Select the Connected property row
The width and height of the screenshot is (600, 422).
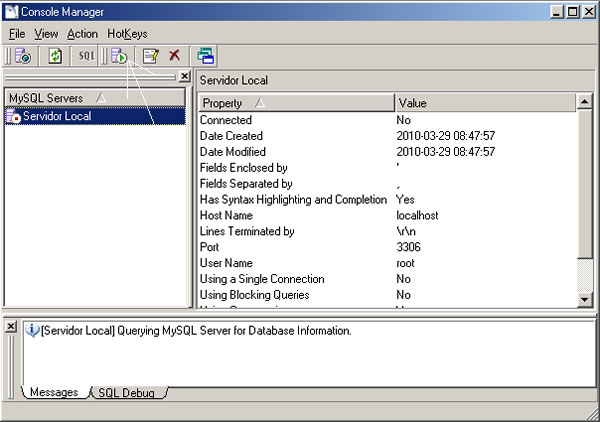[x=387, y=120]
